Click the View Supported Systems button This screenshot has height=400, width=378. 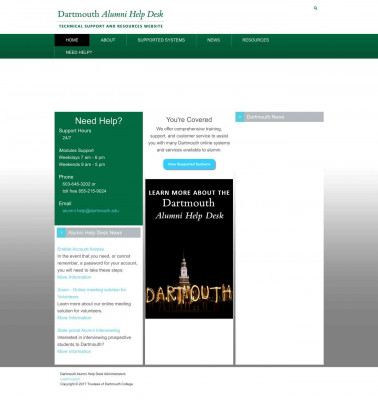(x=189, y=164)
